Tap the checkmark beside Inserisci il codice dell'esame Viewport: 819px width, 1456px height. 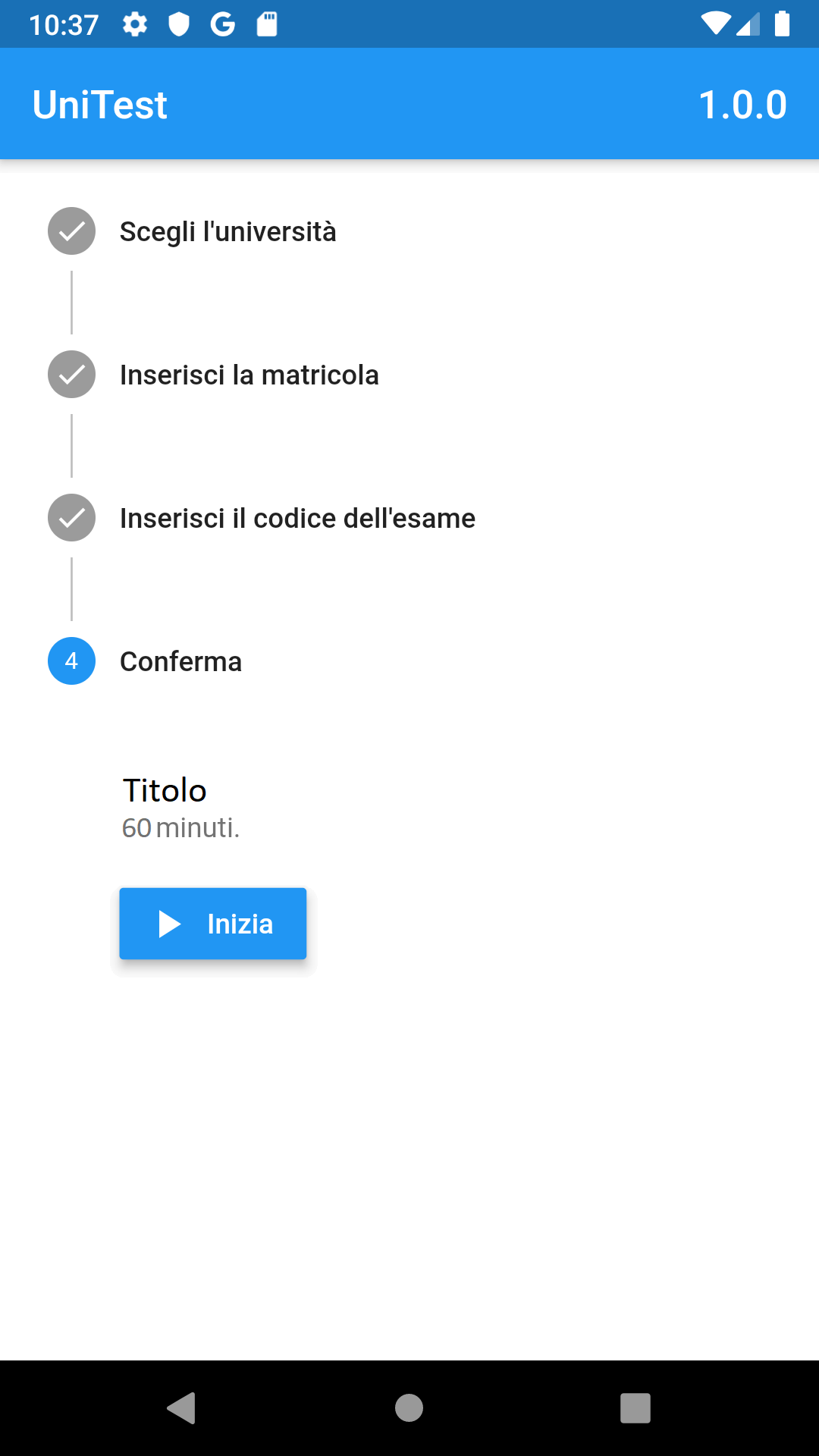71,518
